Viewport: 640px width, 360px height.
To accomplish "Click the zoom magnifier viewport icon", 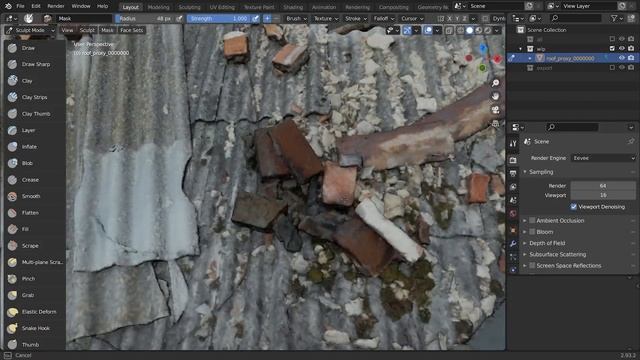I will pyautogui.click(x=496, y=83).
